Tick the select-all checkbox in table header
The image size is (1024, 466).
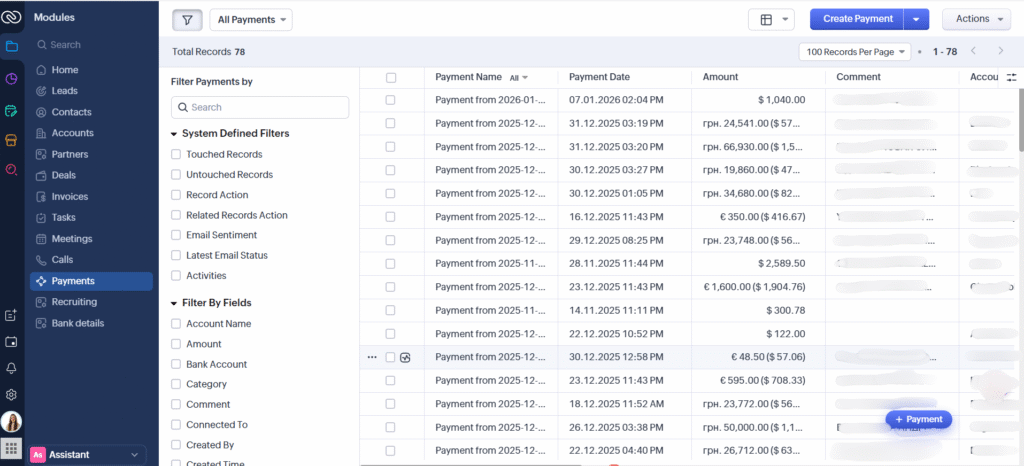point(391,78)
